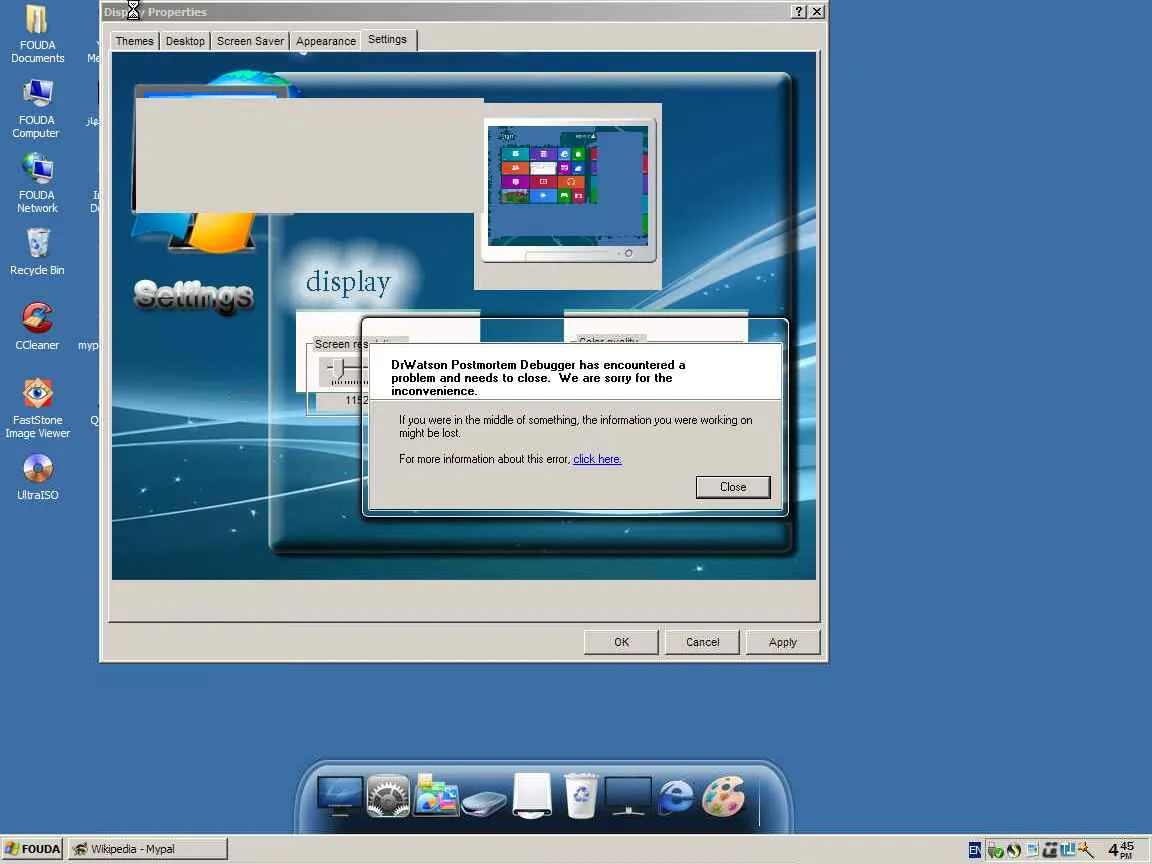This screenshot has height=864, width=1152.
Task: Click the blue bars tray icon
Action: (1068, 849)
